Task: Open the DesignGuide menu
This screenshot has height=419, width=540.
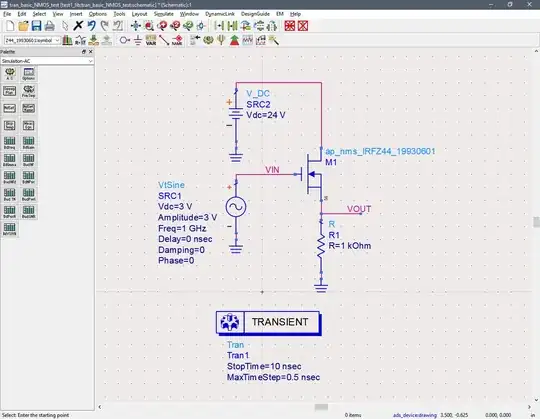Action: (255, 14)
